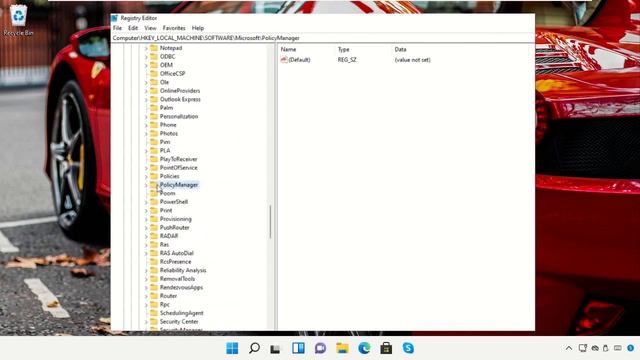
Task: Open the File menu
Action: click(117, 28)
